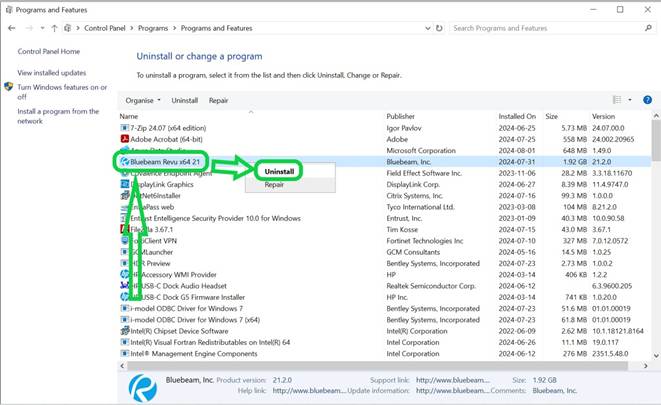
Task: Click version 6.3.9600.205 cell
Action: point(612,286)
